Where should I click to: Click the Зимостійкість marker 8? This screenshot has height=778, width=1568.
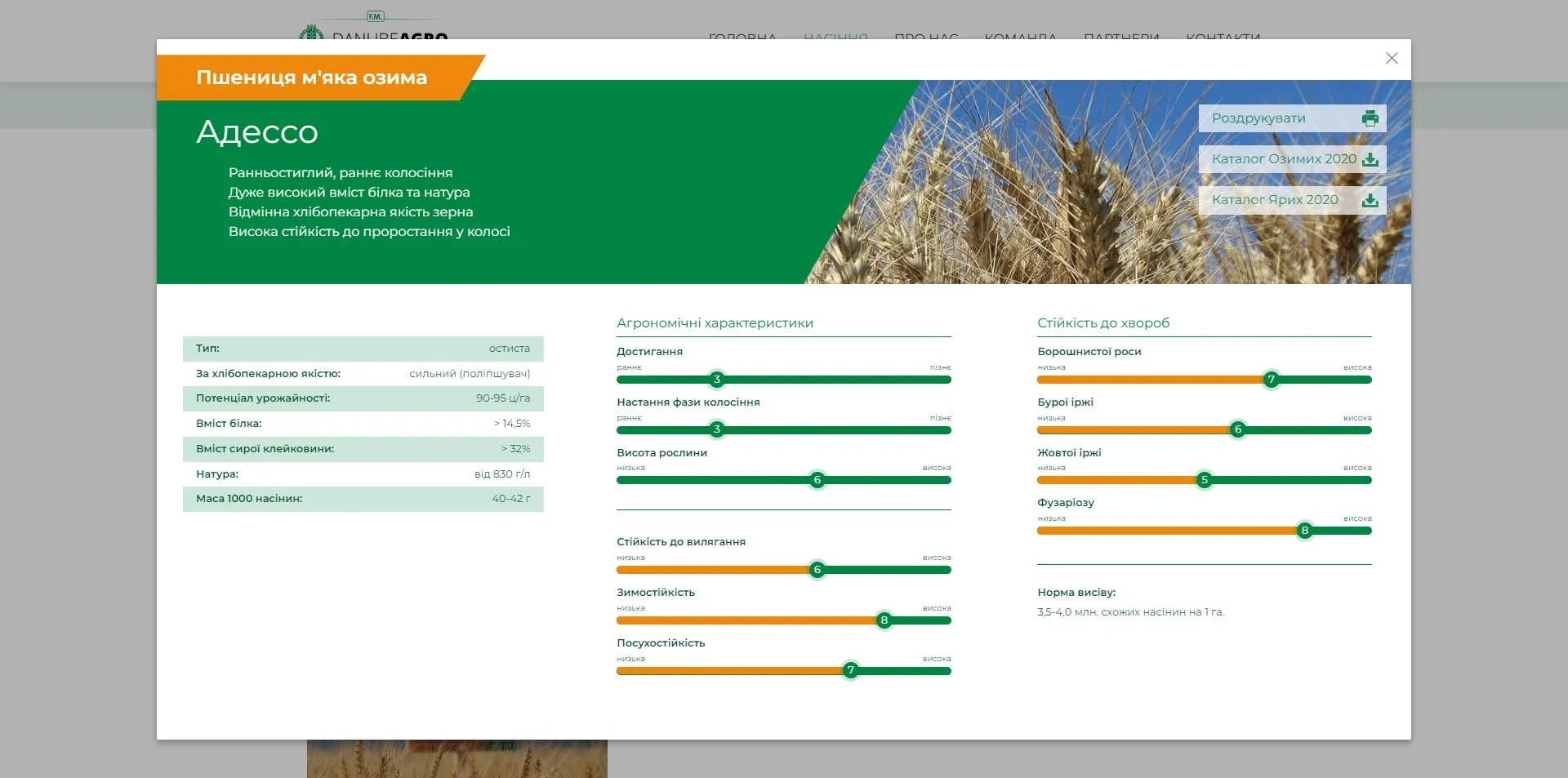pyautogui.click(x=884, y=620)
